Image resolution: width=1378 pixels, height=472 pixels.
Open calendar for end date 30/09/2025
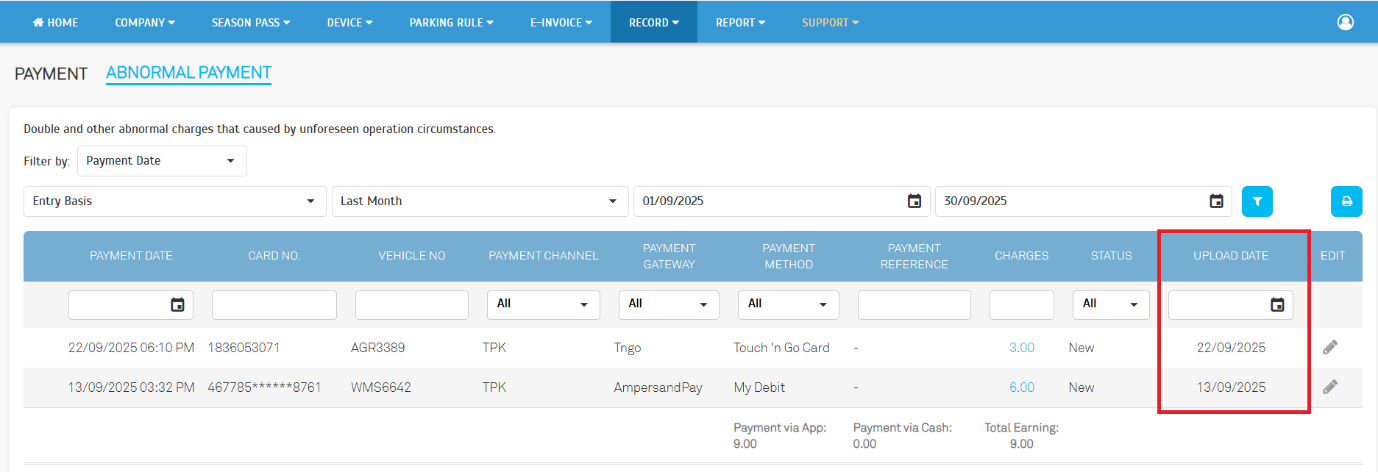click(1216, 201)
